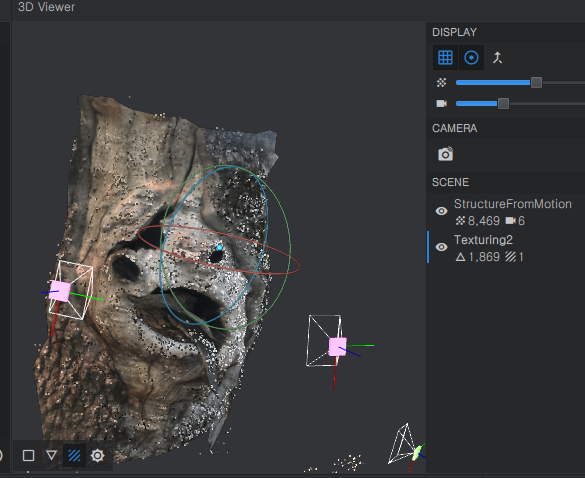Image resolution: width=585 pixels, height=478 pixels.
Task: Select the green camera at bottom right
Action: 417,452
